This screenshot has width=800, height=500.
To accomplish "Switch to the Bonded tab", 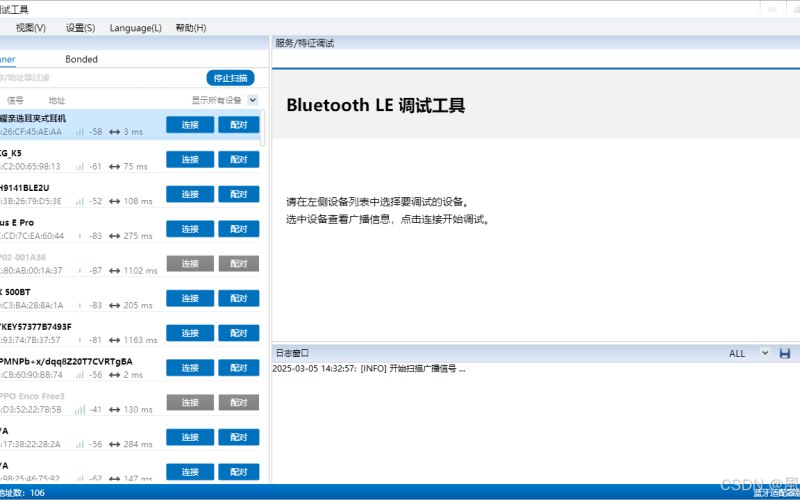I will click(81, 59).
